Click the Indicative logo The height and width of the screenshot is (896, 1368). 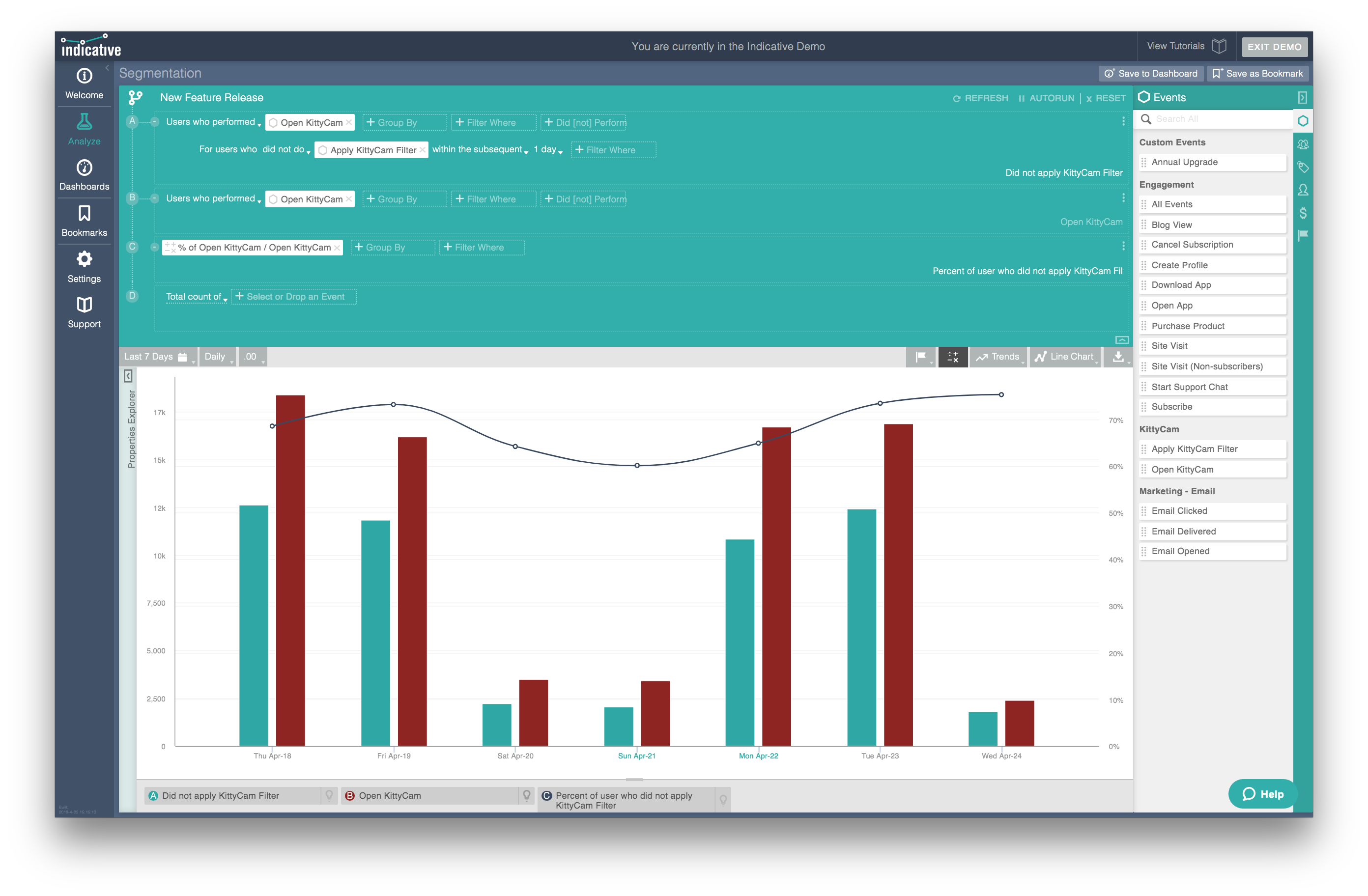click(x=91, y=46)
